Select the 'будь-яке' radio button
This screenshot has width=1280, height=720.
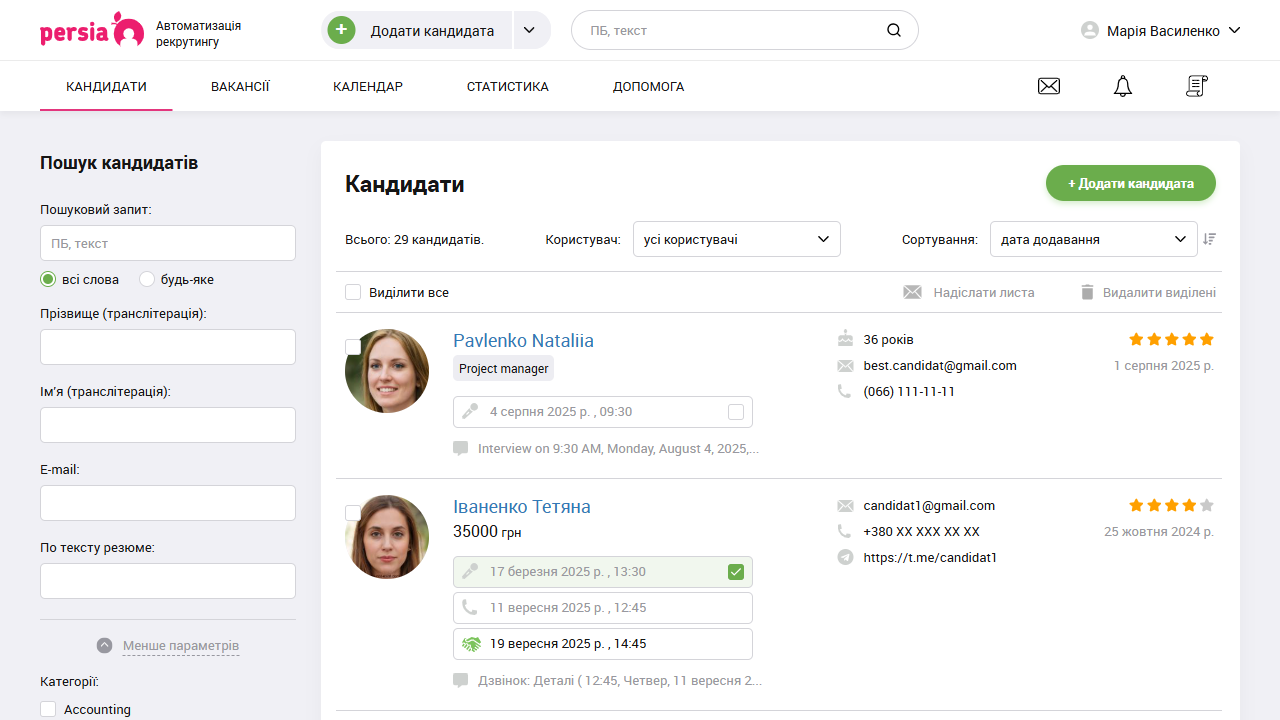coord(147,279)
